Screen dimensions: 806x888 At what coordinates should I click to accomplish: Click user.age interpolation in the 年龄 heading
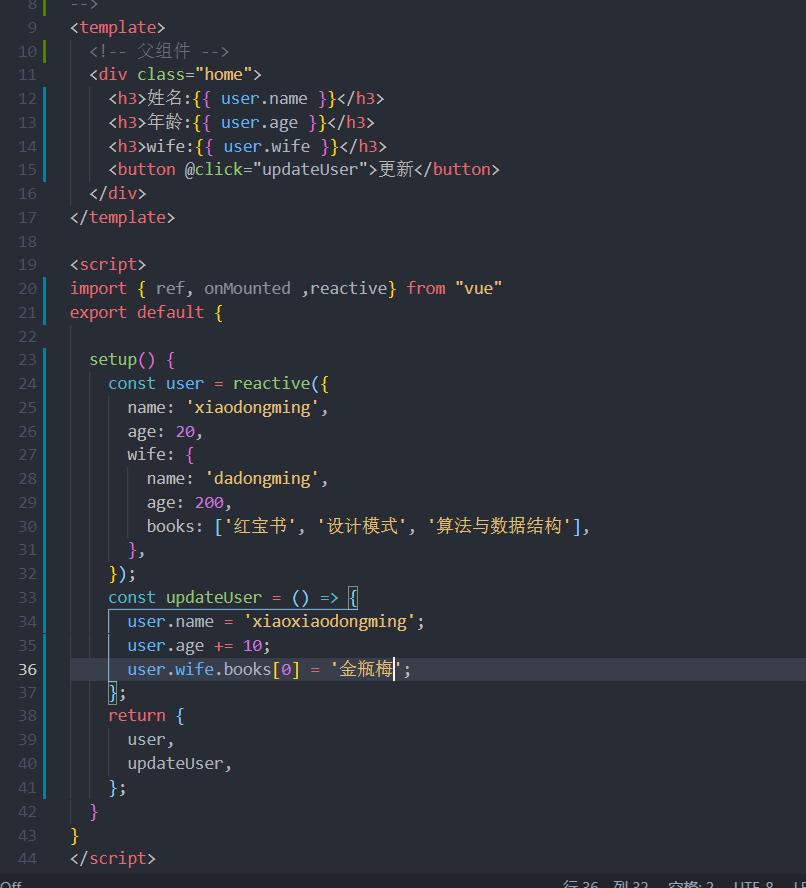(259, 122)
